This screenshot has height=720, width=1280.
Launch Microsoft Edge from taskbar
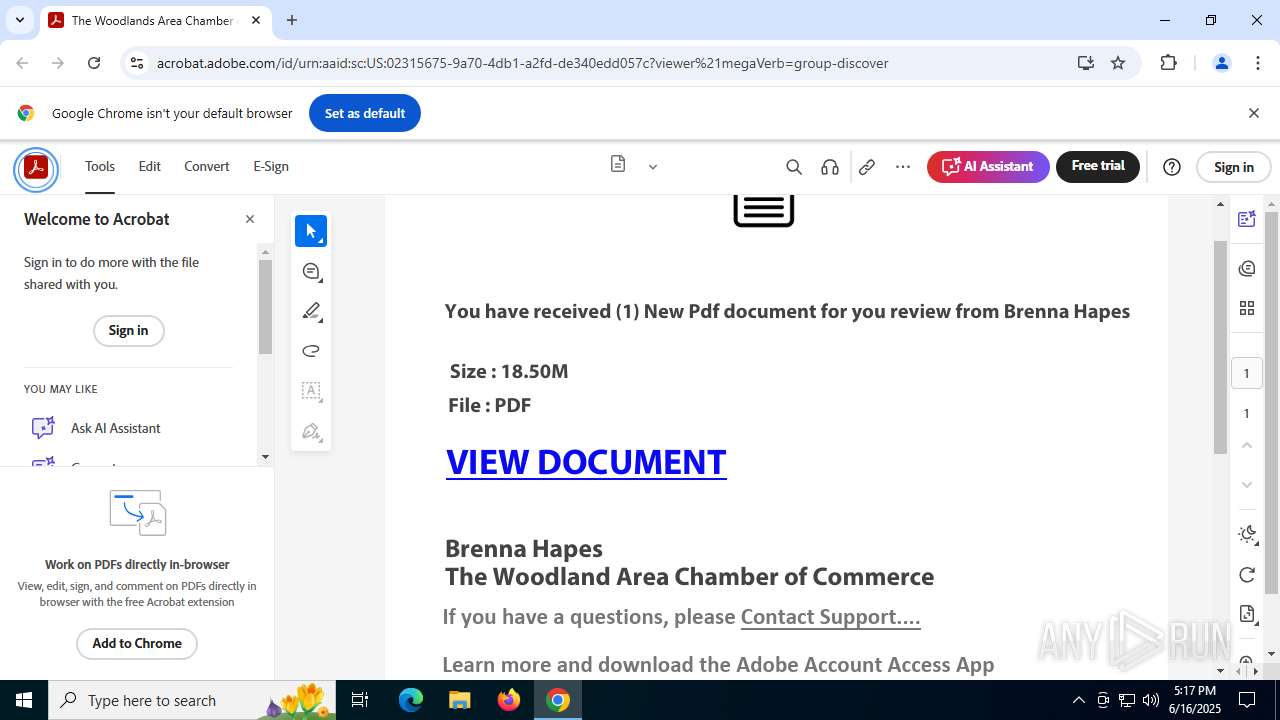411,700
